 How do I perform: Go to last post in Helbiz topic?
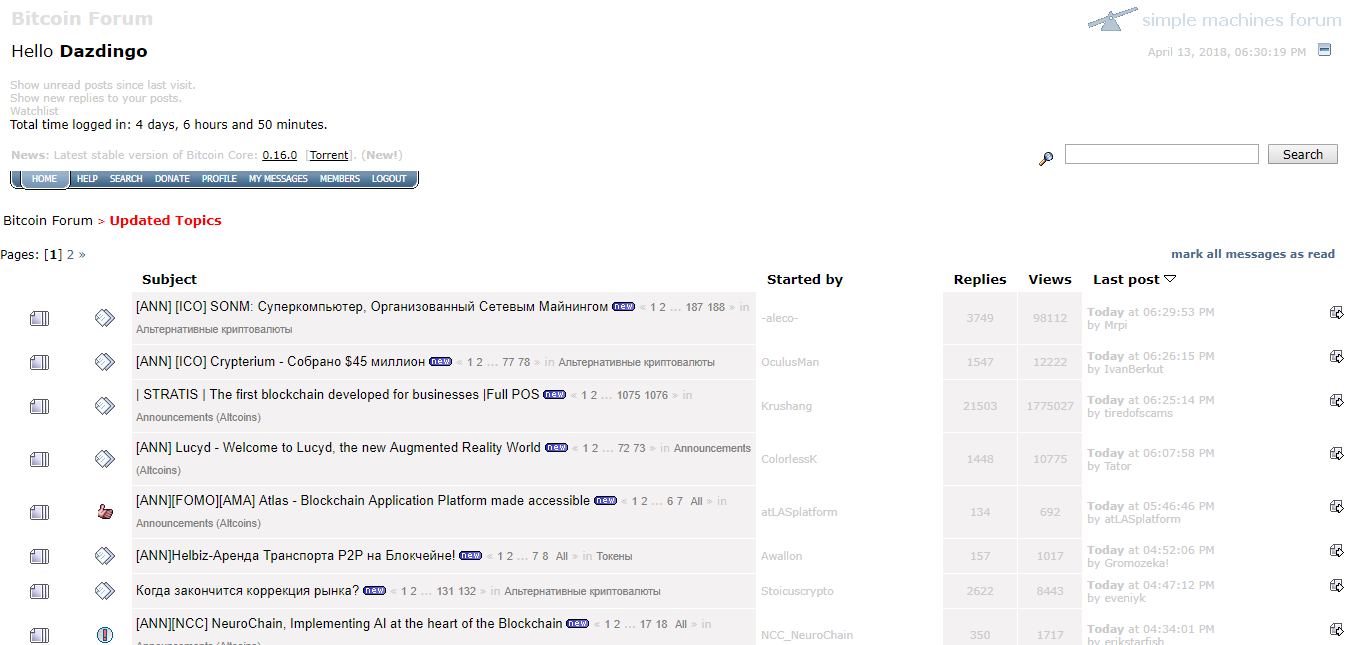point(1336,550)
